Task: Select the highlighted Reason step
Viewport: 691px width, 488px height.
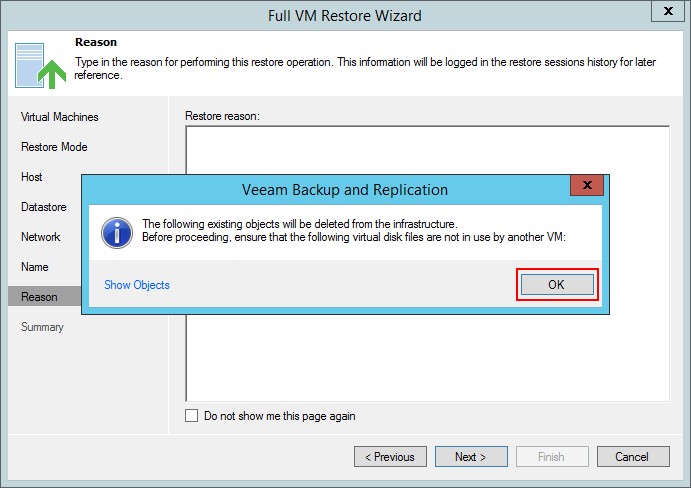Action: click(39, 297)
